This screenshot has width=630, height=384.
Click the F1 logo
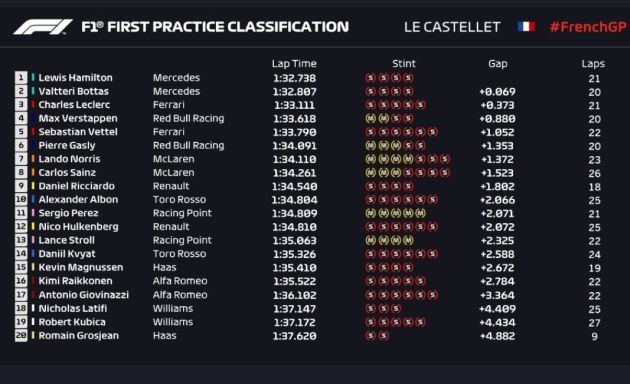43,27
